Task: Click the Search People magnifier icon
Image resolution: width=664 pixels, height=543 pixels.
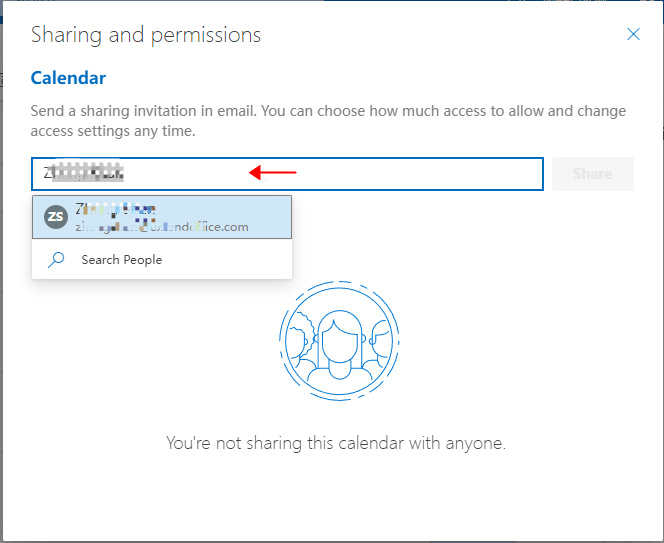Action: (x=57, y=260)
